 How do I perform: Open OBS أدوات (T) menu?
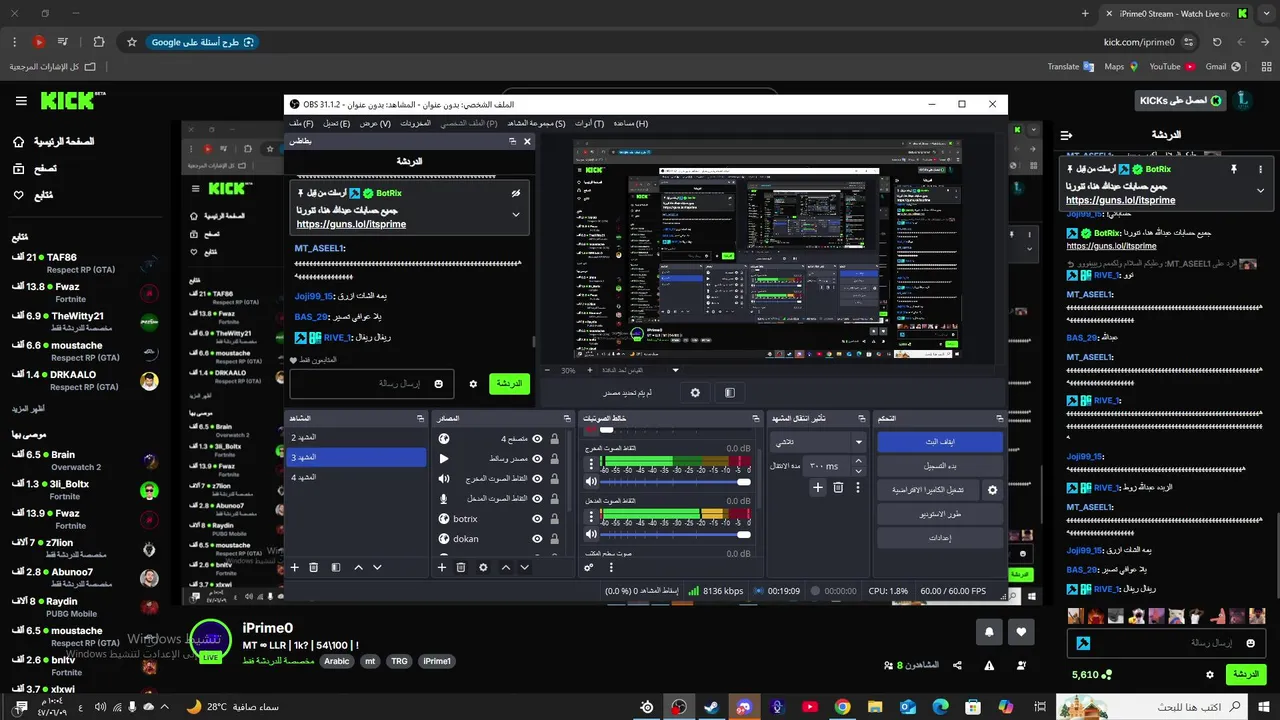tap(590, 123)
